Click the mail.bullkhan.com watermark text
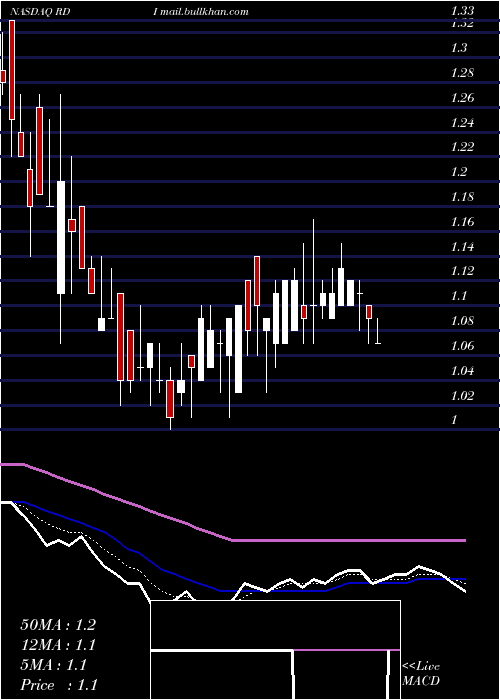Screen dimensions: 500x700 [x=204, y=12]
